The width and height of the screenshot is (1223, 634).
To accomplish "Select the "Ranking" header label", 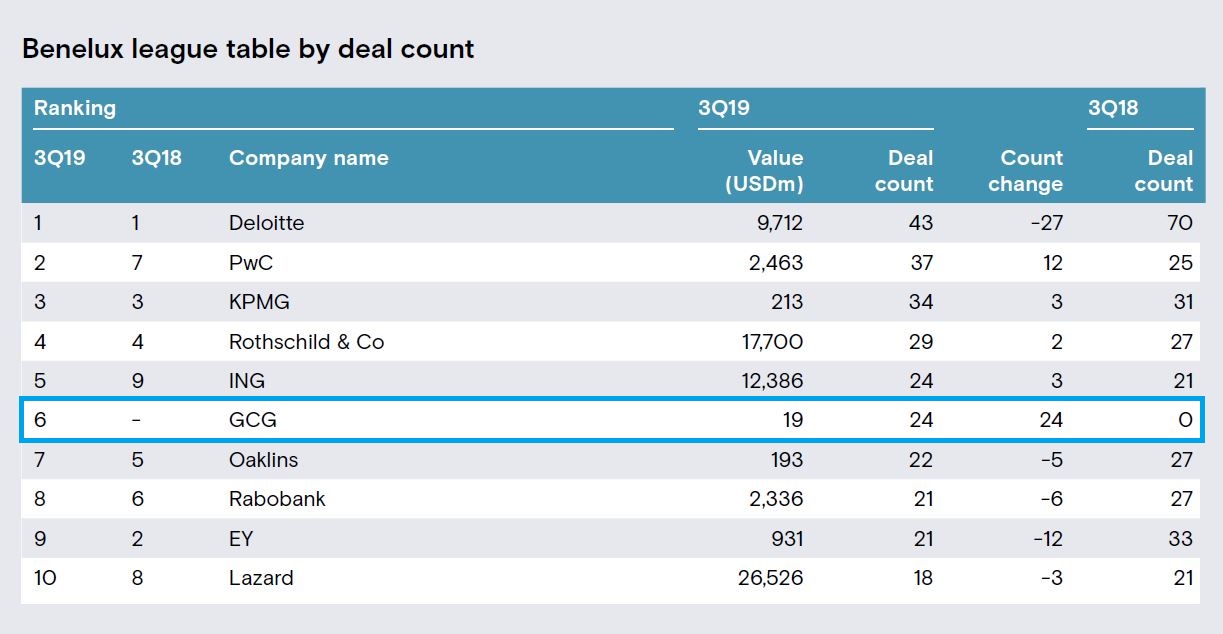I will [75, 108].
